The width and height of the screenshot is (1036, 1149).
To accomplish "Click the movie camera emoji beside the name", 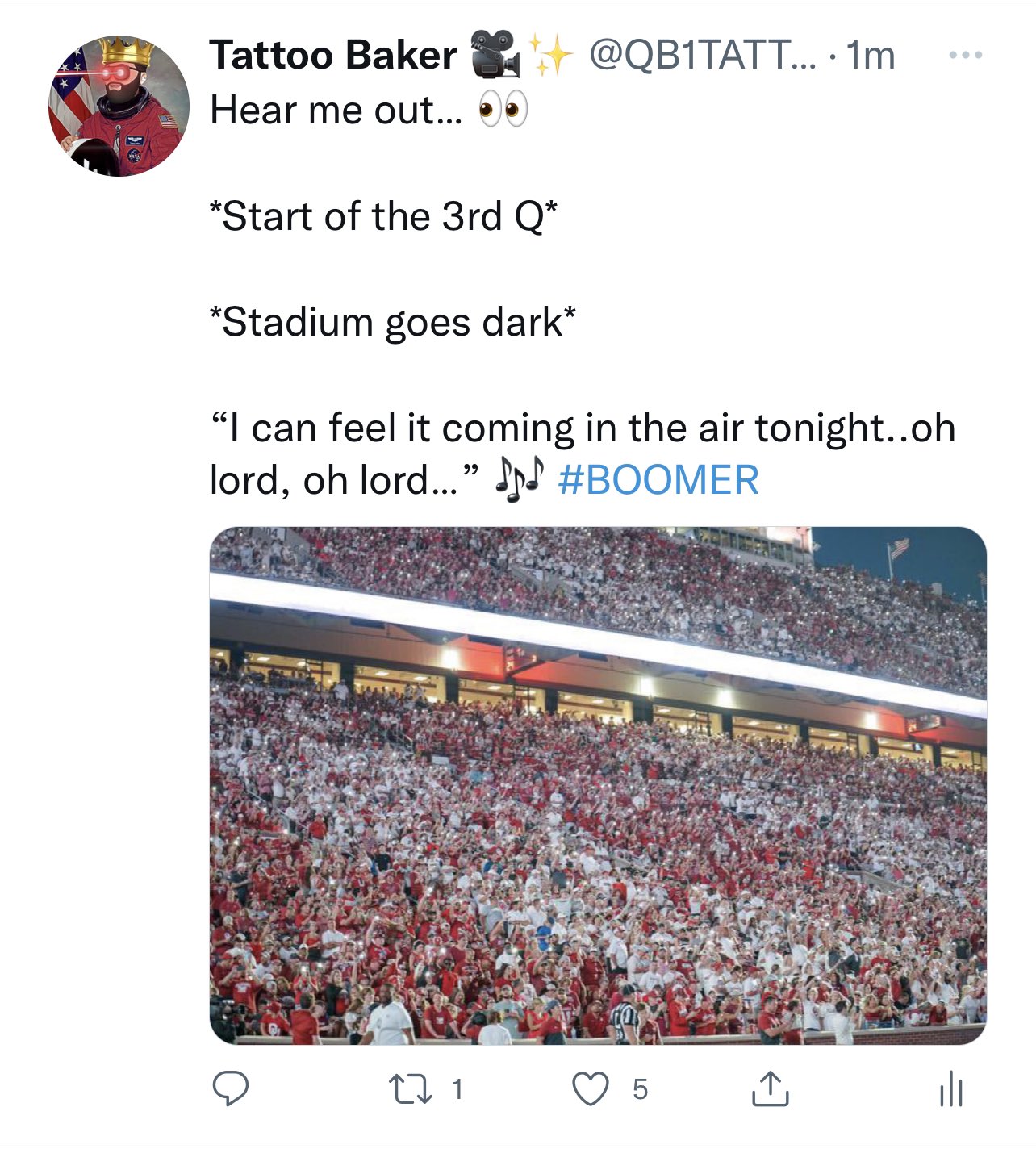I will pos(494,53).
